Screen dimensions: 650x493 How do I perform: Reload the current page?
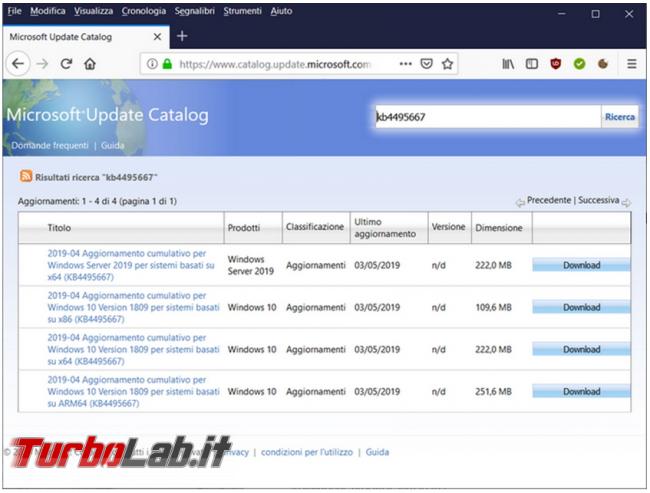click(x=66, y=64)
